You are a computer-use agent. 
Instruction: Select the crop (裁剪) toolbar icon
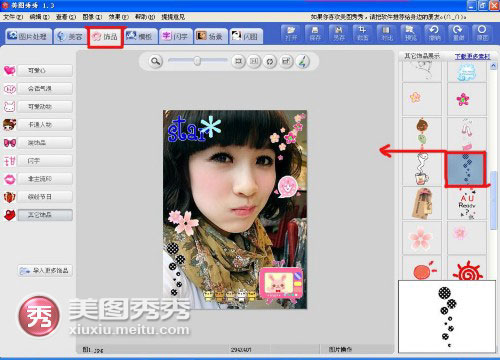click(x=363, y=33)
